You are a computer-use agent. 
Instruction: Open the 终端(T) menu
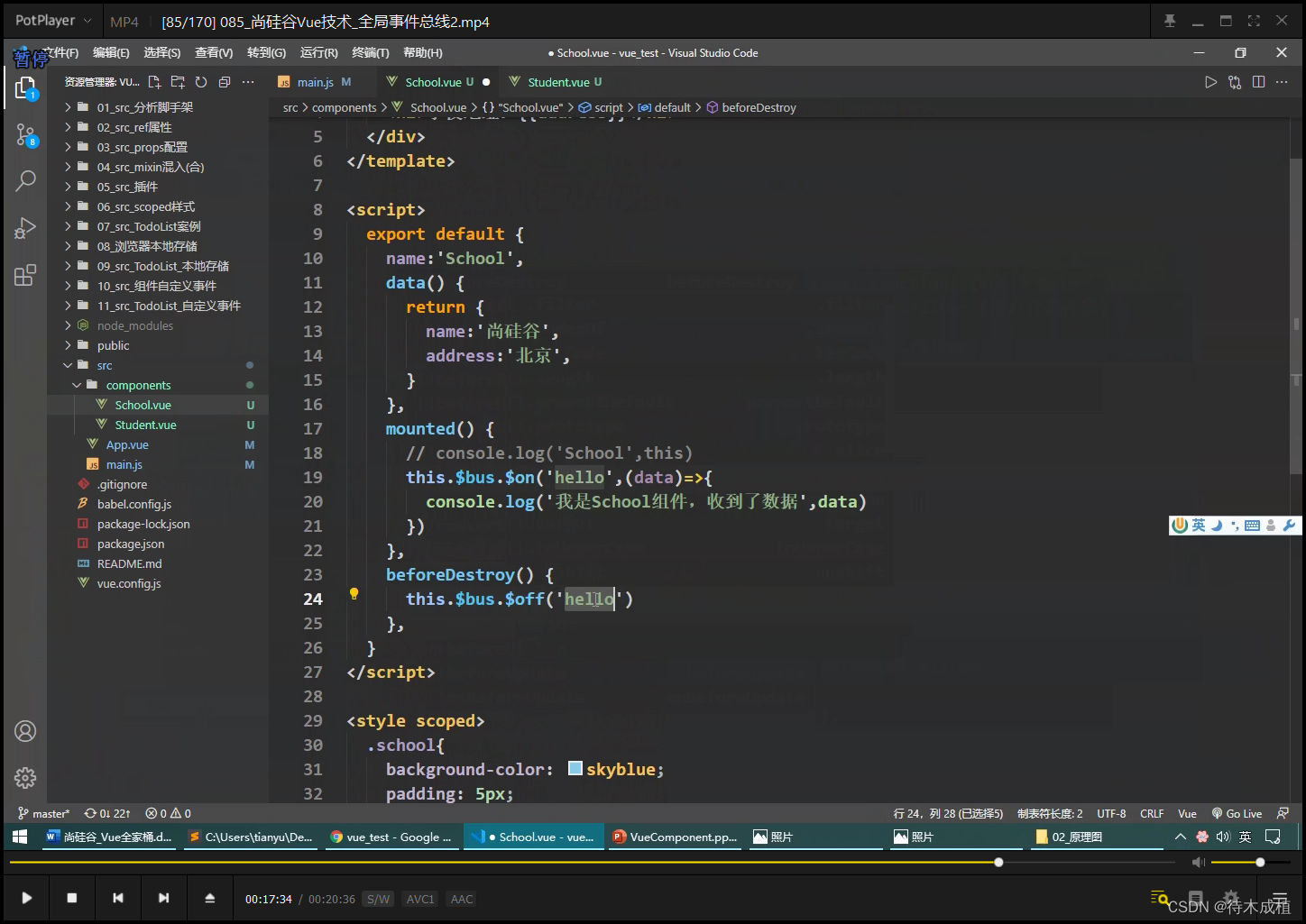pyautogui.click(x=371, y=52)
